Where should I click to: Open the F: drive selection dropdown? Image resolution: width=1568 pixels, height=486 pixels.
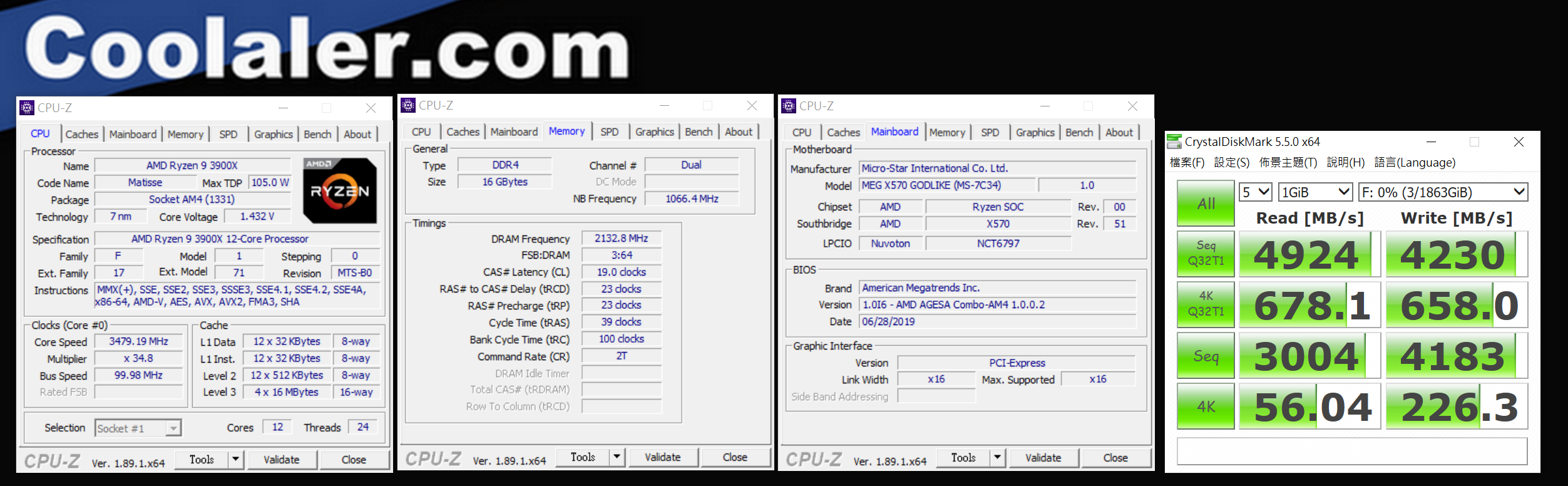(1443, 192)
